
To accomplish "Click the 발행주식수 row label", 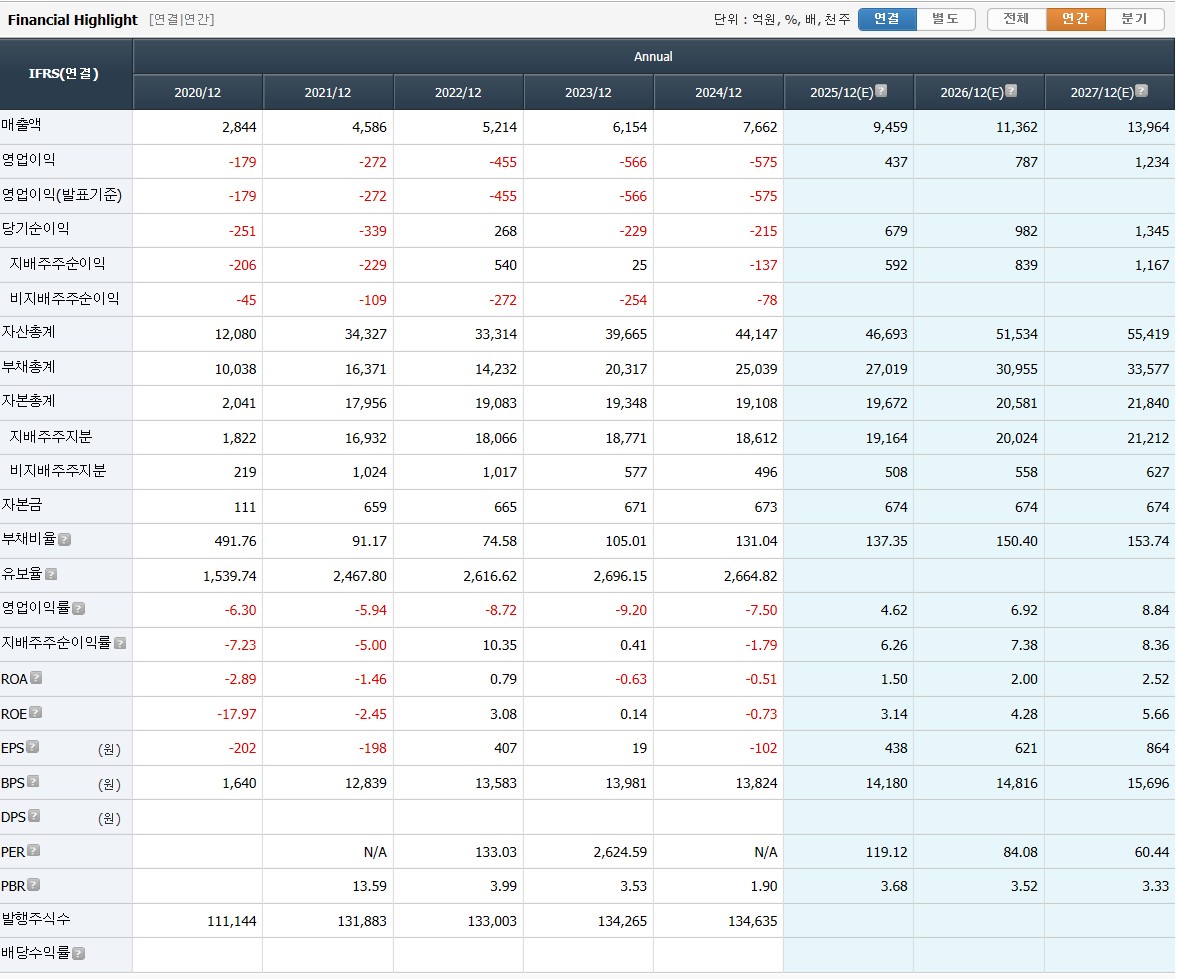I will click(x=35, y=918).
